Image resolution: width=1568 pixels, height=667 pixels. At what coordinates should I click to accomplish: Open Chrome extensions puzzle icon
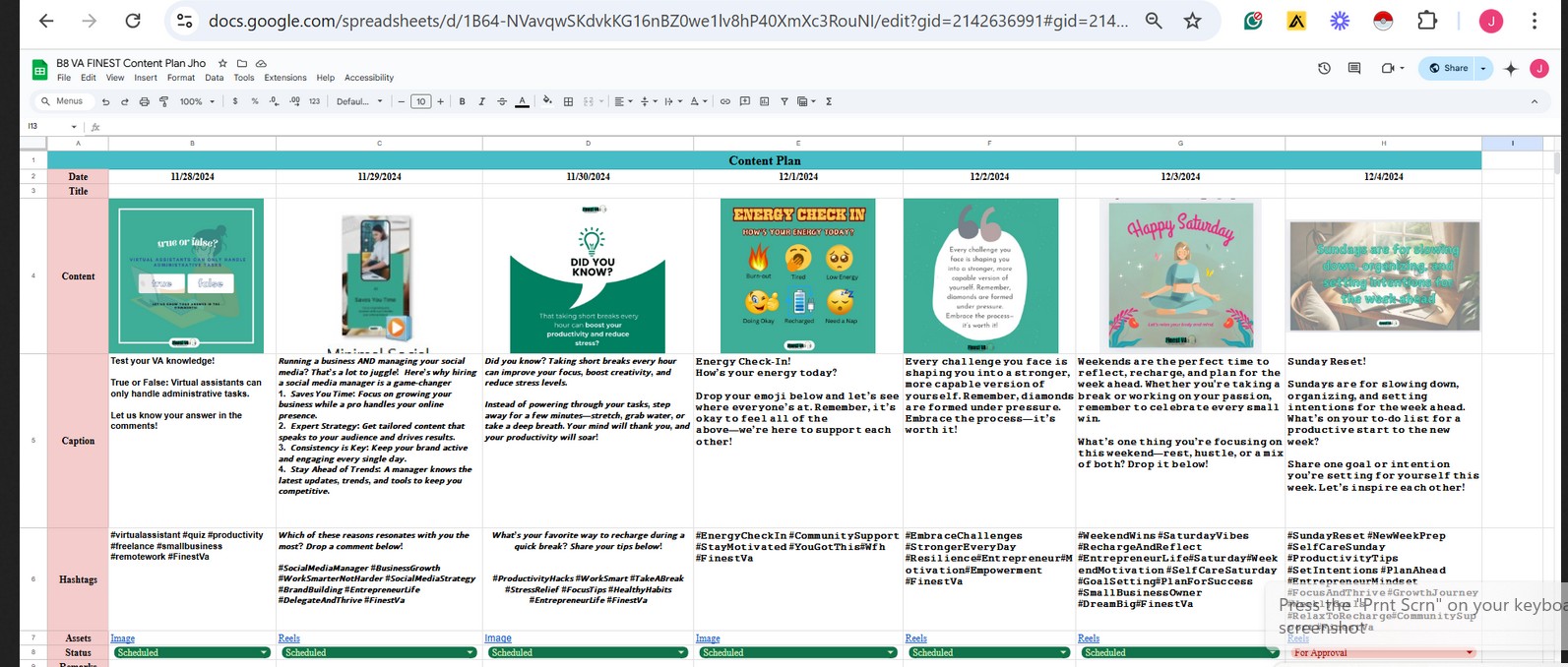pyautogui.click(x=1426, y=21)
